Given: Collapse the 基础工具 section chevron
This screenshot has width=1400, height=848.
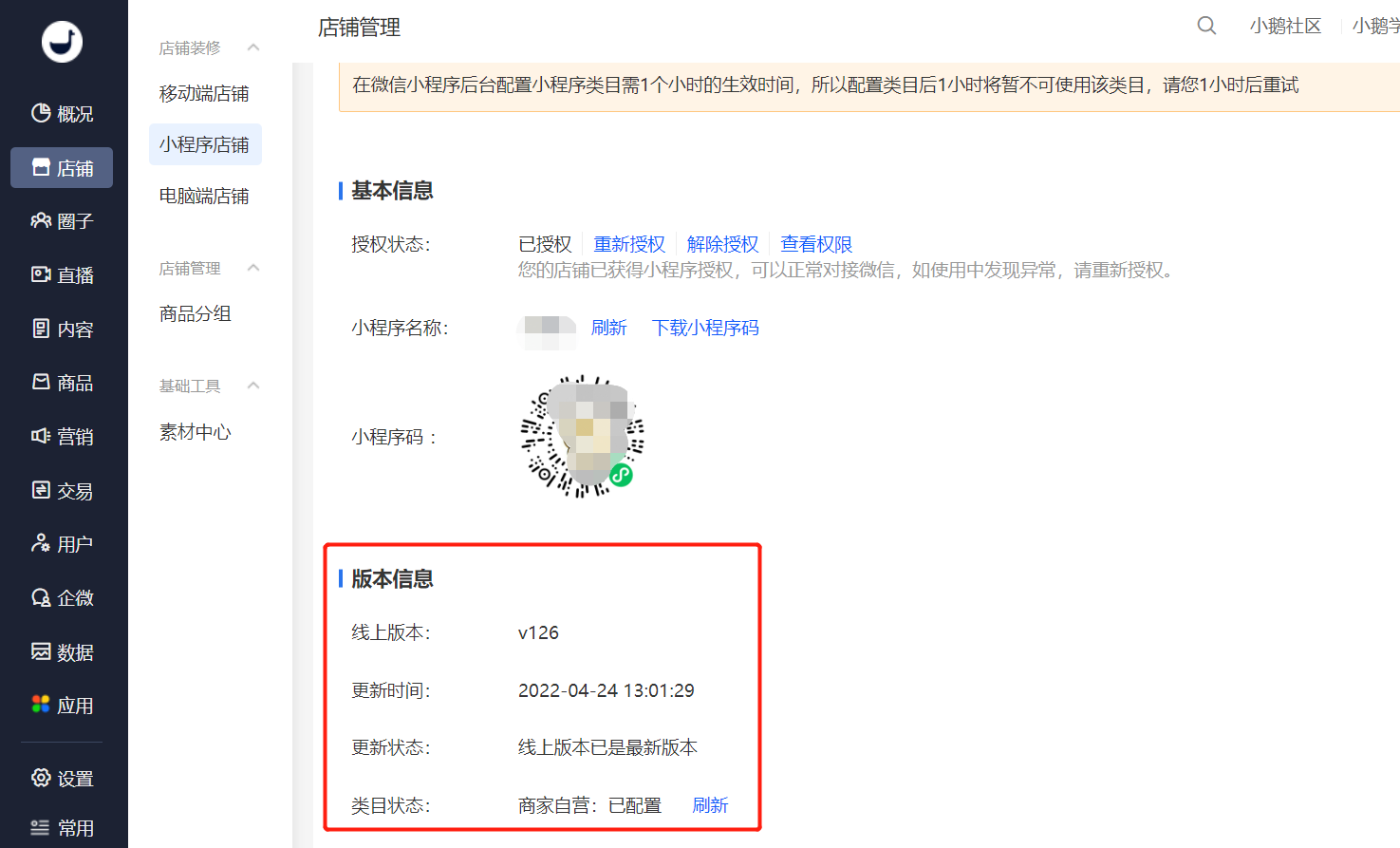Looking at the screenshot, I should click(253, 386).
